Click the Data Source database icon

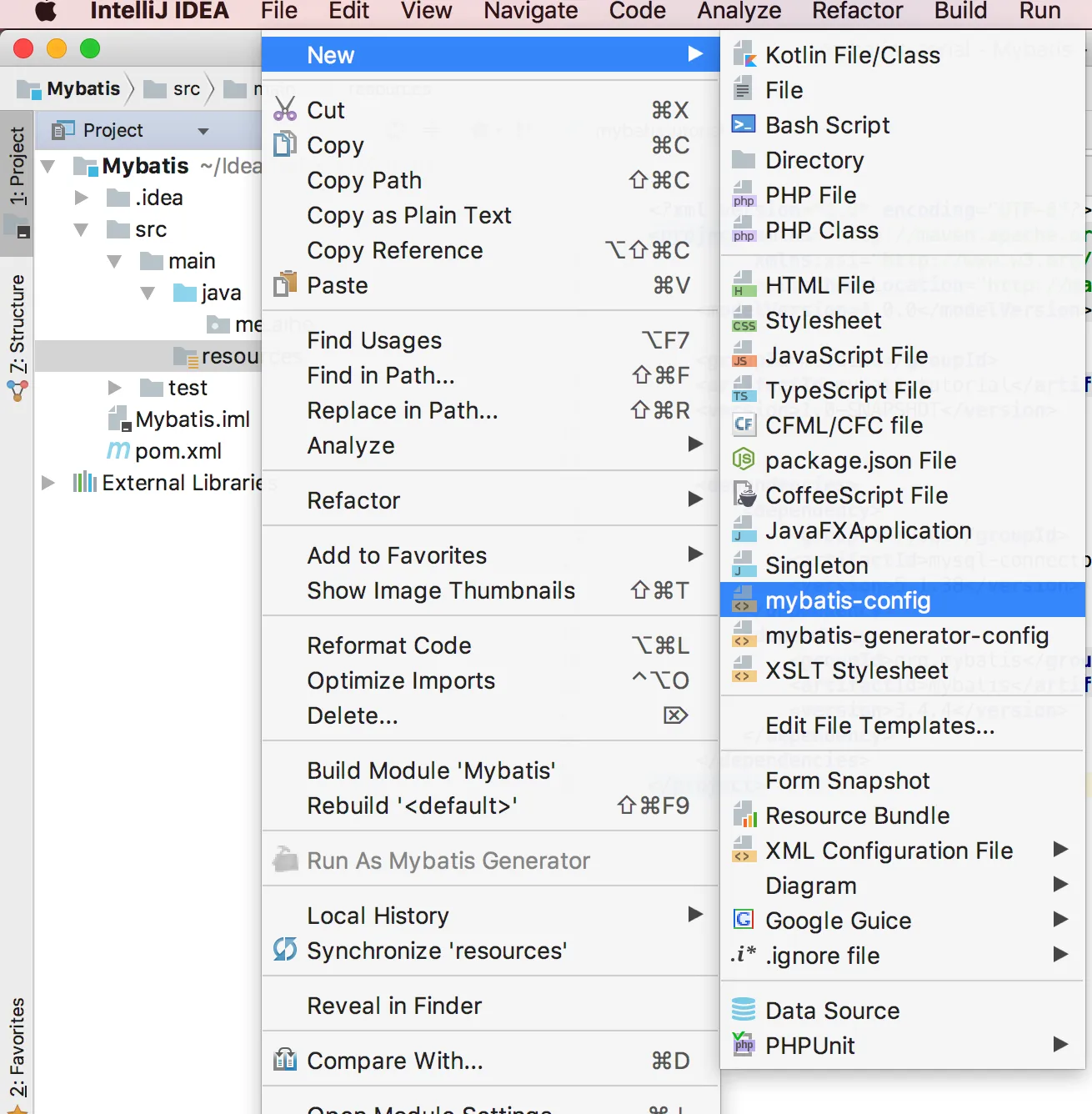[743, 1010]
